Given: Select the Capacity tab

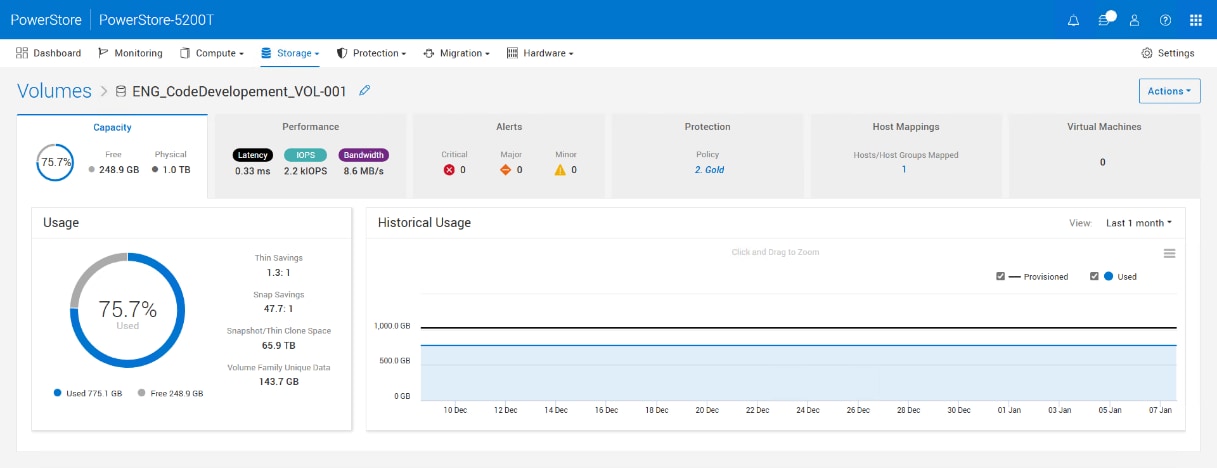Looking at the screenshot, I should coord(112,156).
